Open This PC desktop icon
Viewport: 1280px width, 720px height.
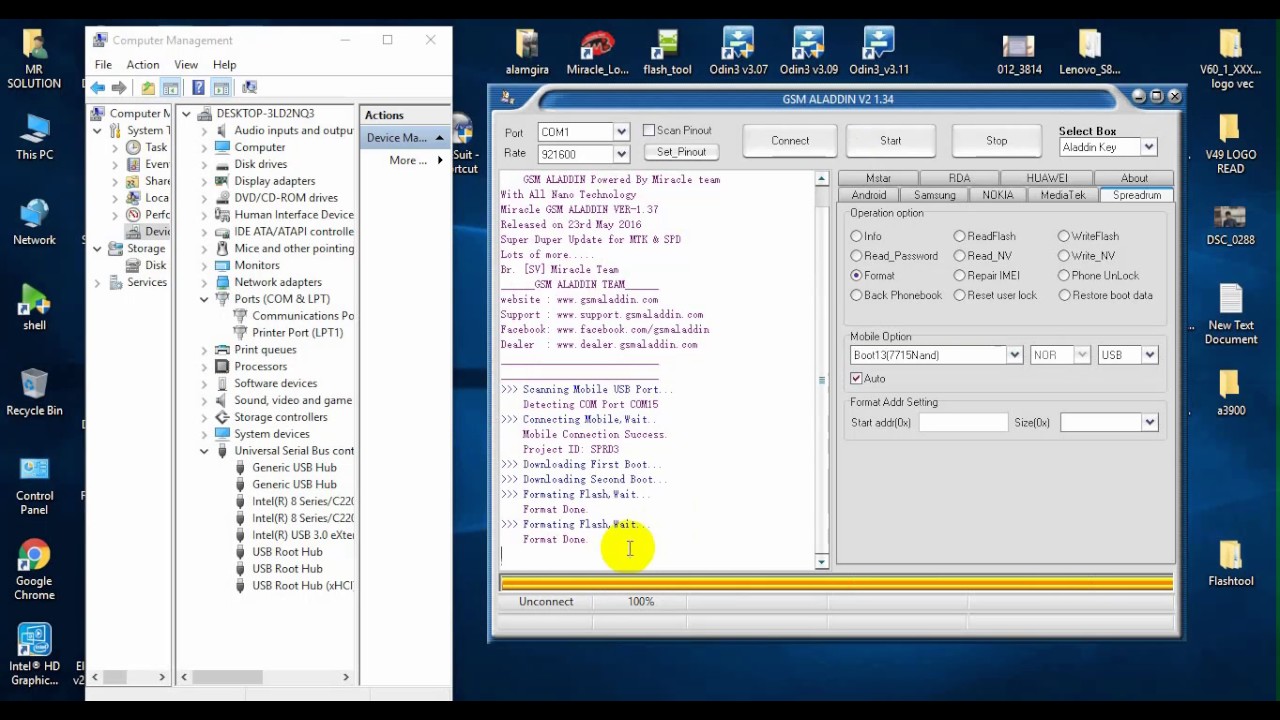[x=34, y=138]
